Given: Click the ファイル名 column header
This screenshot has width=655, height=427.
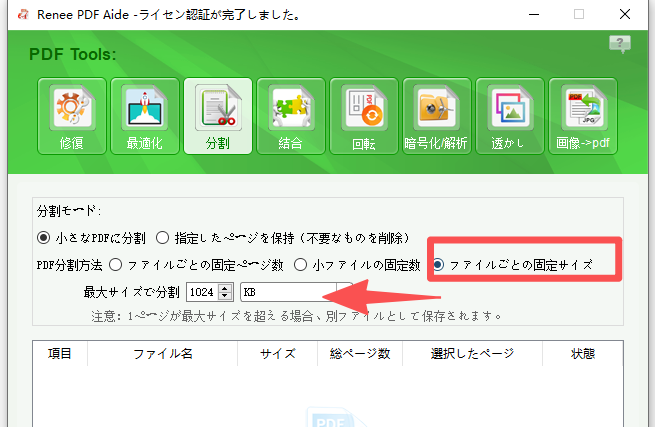Looking at the screenshot, I should coord(162,354).
